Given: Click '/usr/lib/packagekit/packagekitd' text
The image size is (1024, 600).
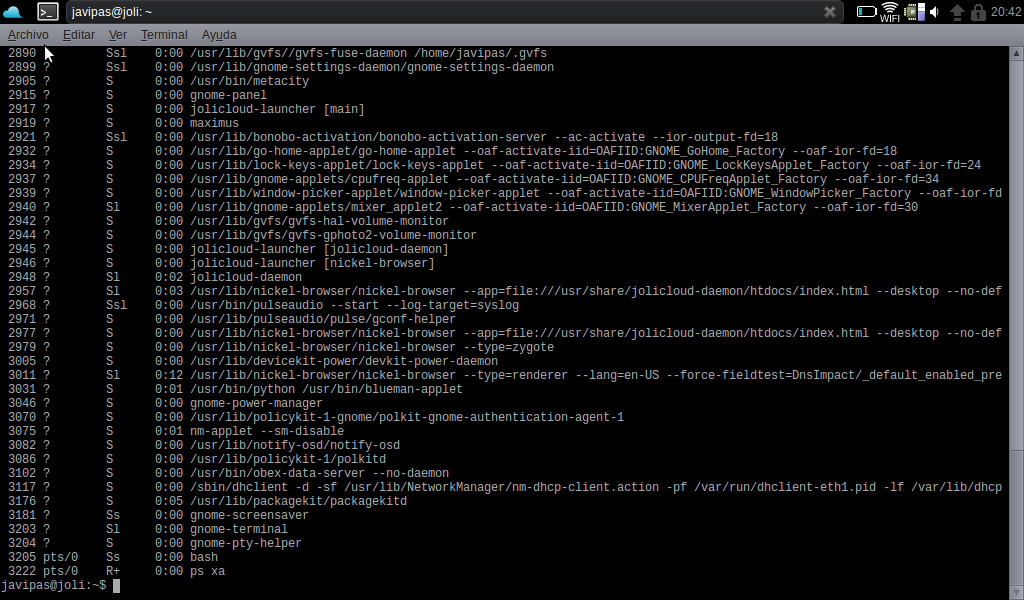Looking at the screenshot, I should pos(298,501).
